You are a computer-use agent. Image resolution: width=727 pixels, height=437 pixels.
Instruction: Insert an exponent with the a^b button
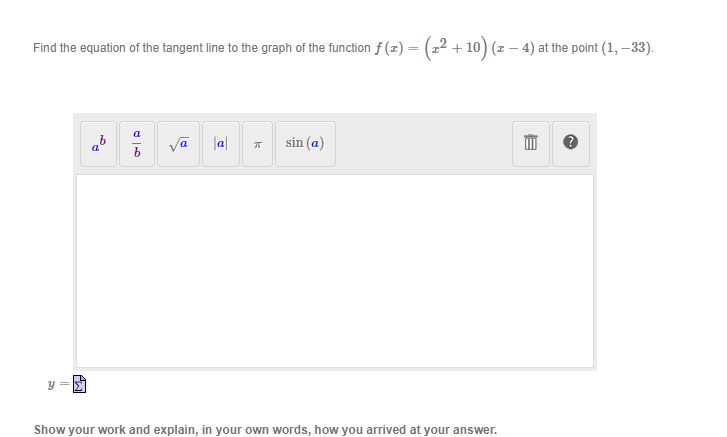coord(98,144)
